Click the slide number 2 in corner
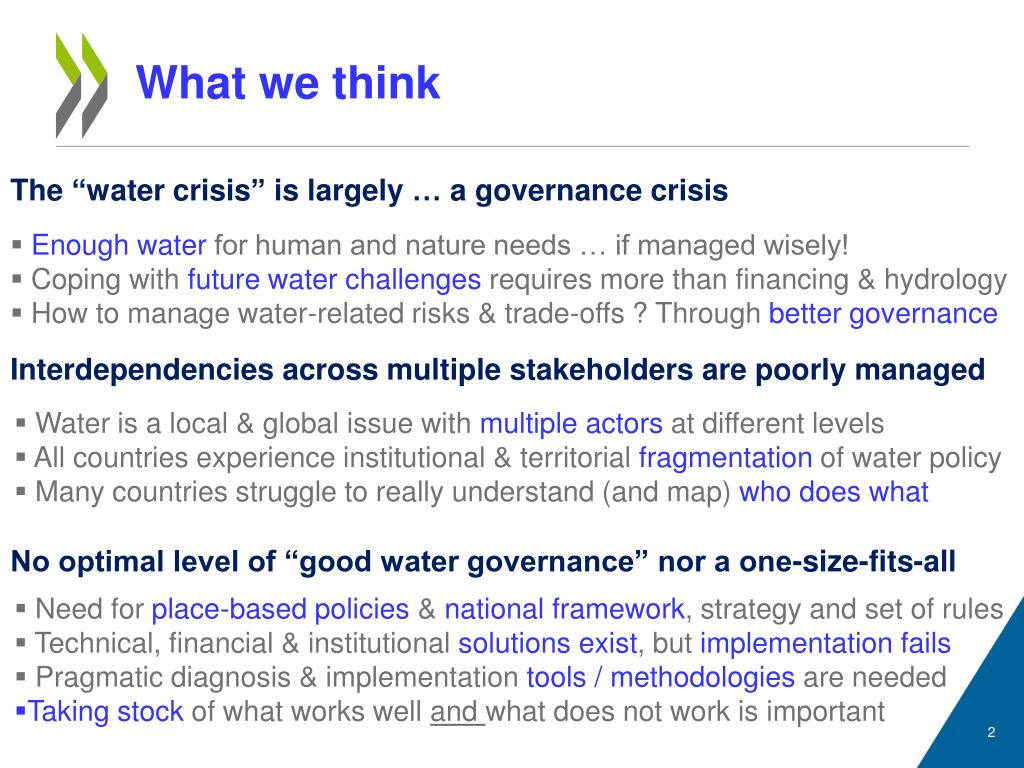 (991, 733)
